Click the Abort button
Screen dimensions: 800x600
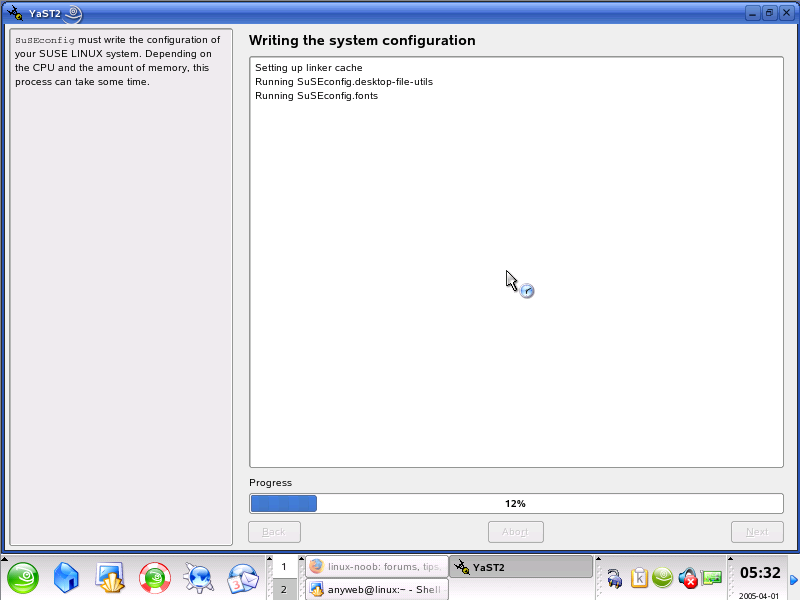[516, 532]
